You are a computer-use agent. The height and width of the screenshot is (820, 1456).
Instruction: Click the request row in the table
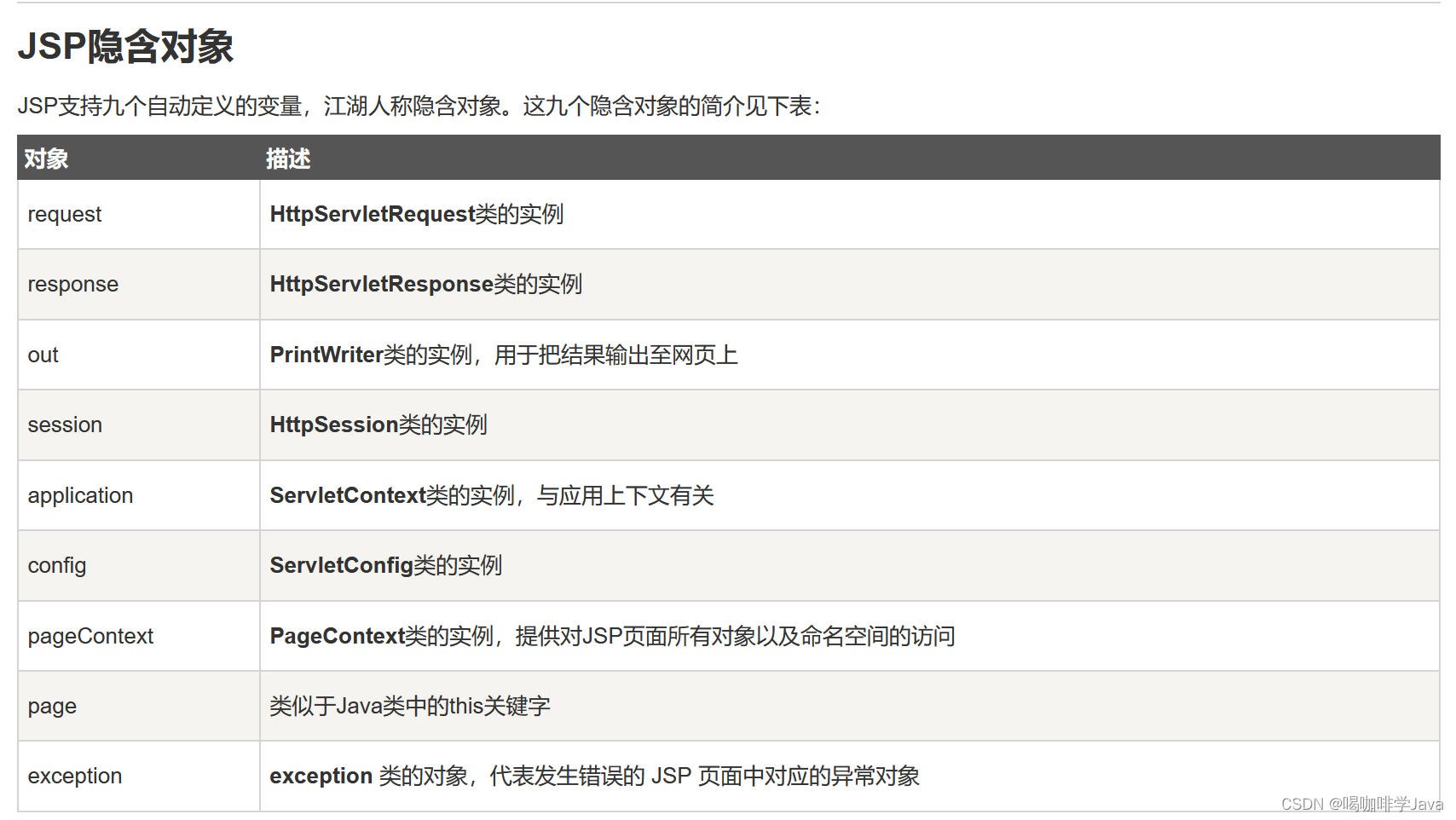click(64, 214)
